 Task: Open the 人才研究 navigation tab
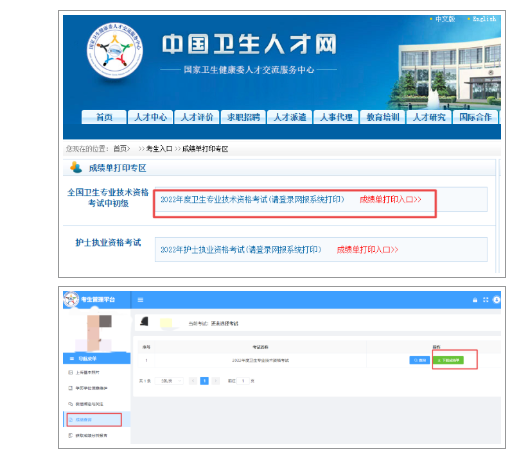click(x=429, y=117)
